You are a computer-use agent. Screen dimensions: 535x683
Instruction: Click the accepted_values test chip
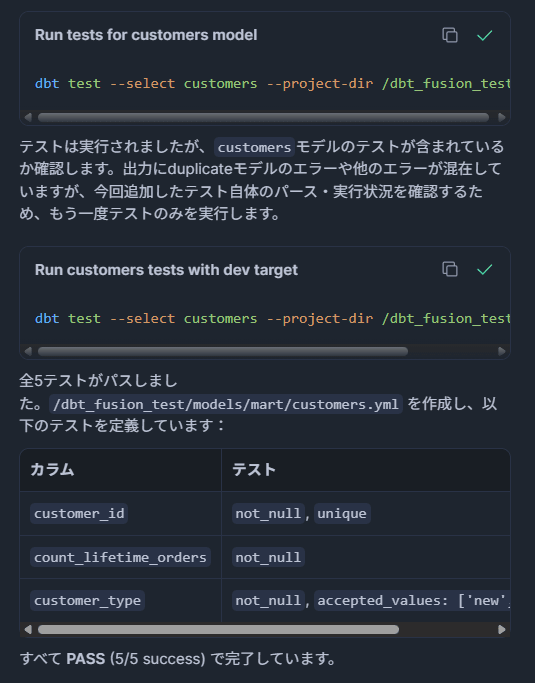tap(412, 600)
